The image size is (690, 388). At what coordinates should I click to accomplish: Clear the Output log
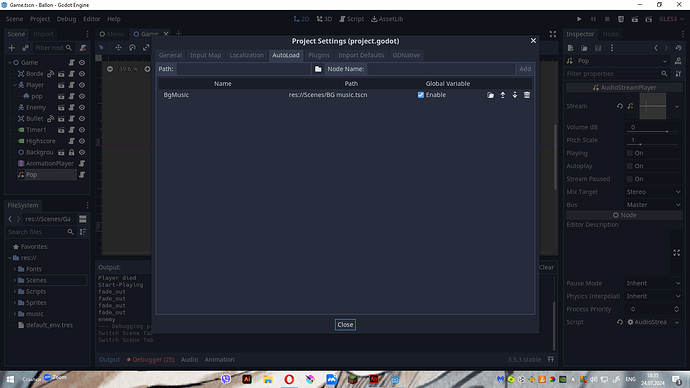(x=546, y=267)
